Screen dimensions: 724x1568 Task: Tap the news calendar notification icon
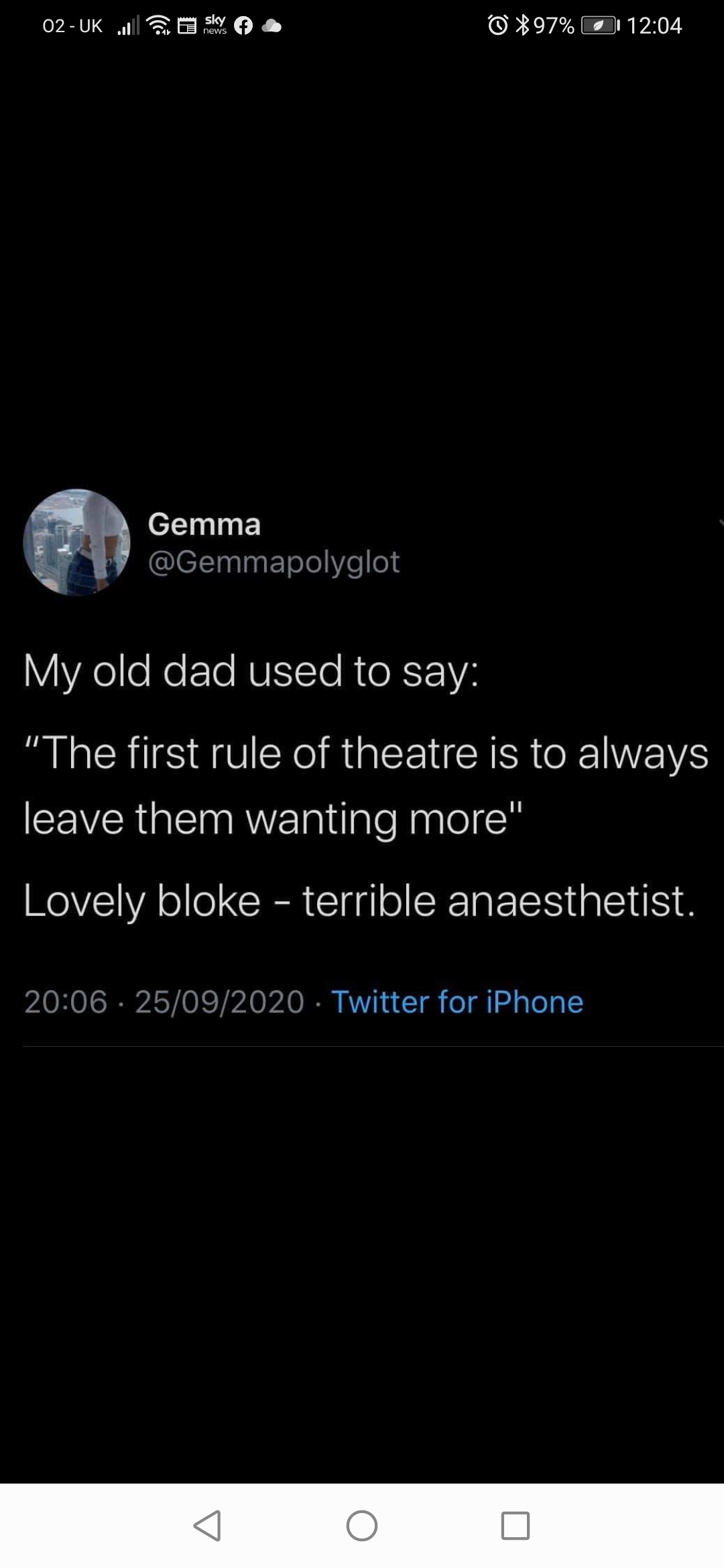click(x=187, y=27)
